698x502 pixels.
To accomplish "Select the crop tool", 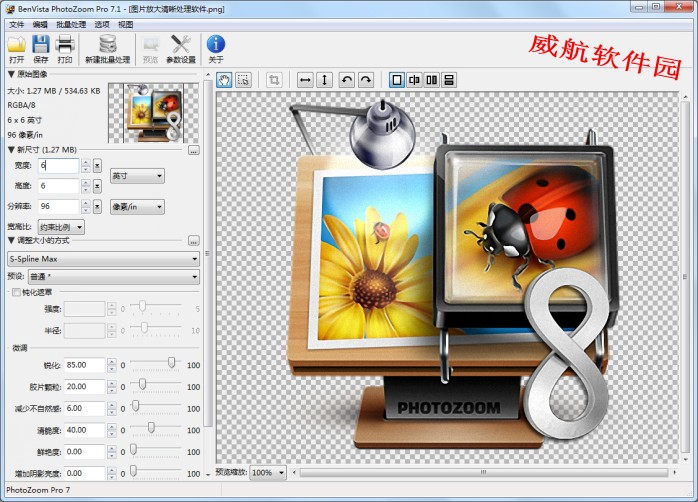I will [x=274, y=80].
